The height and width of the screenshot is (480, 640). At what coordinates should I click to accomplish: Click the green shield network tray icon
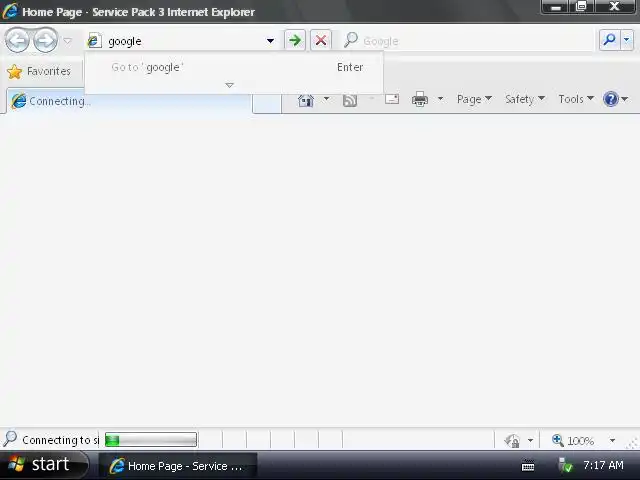tap(565, 465)
